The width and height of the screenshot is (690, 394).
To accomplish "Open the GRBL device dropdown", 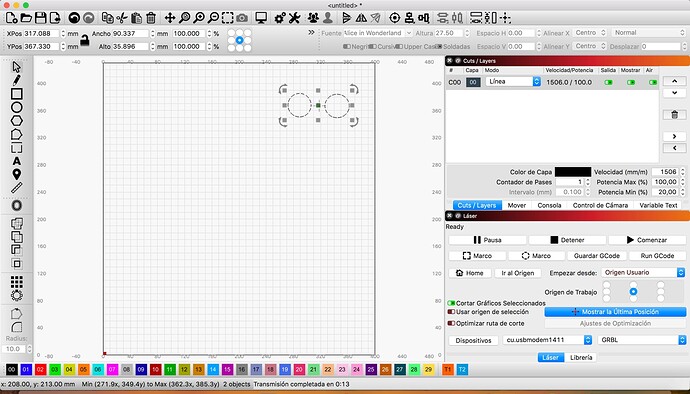I will 642,340.
